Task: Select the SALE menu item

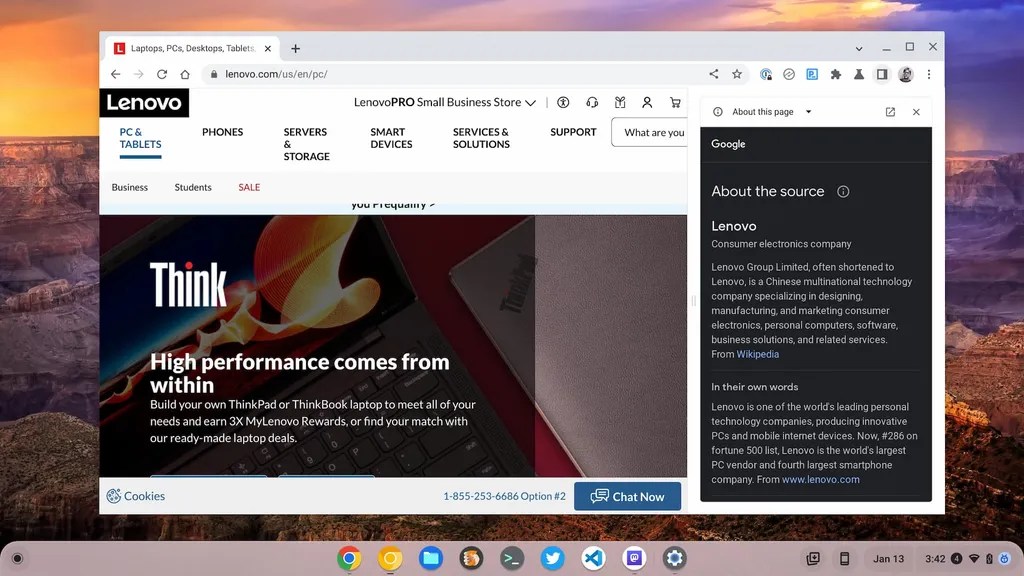Action: (x=248, y=187)
